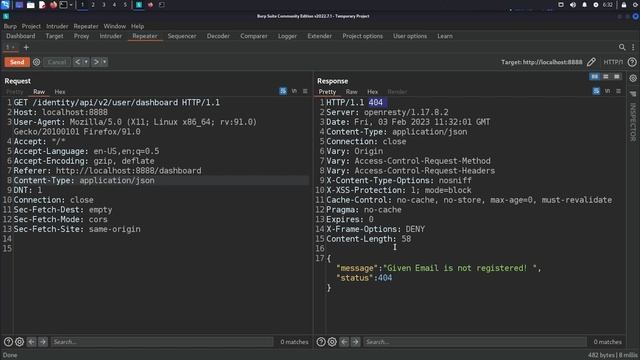
Task: Switch to the Proxy tool tab
Action: click(x=81, y=36)
